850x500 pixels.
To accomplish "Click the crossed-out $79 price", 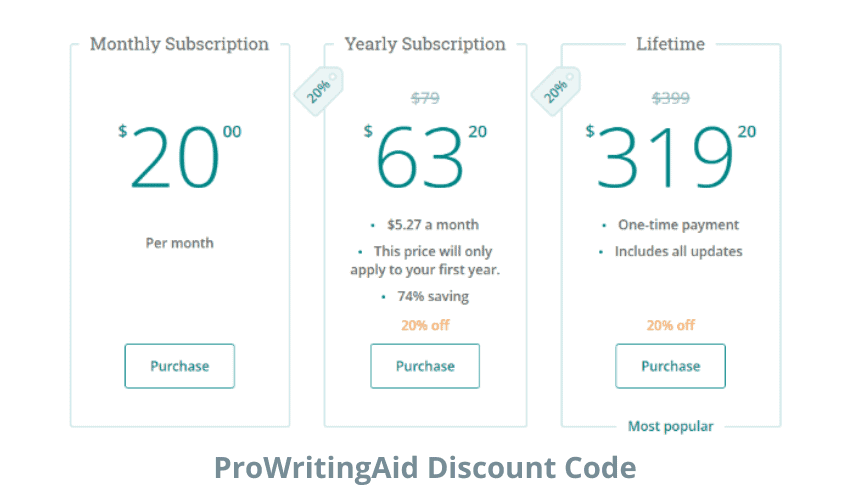I will [x=425, y=98].
